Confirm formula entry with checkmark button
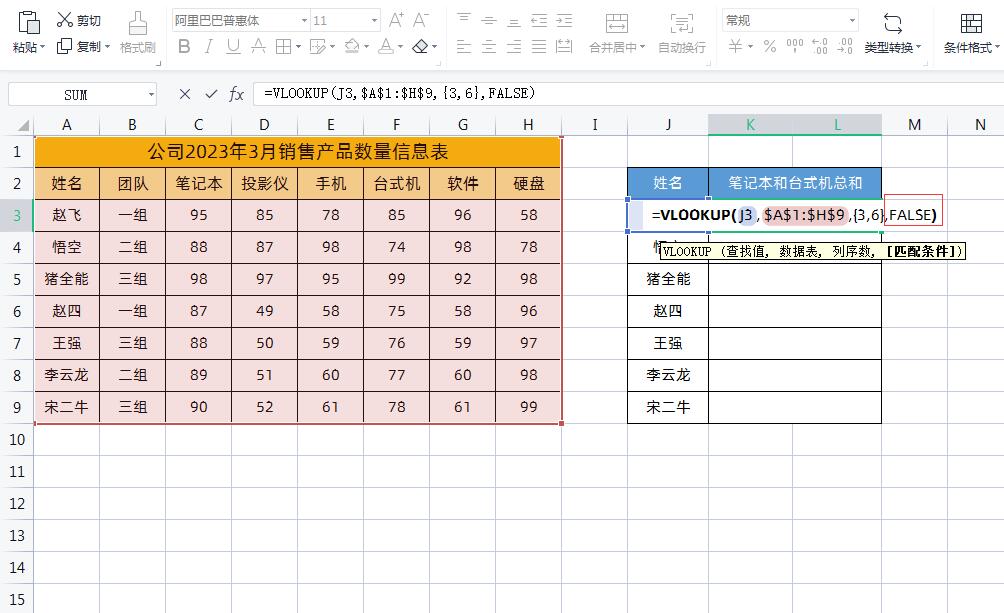This screenshot has width=1004, height=613. [211, 94]
